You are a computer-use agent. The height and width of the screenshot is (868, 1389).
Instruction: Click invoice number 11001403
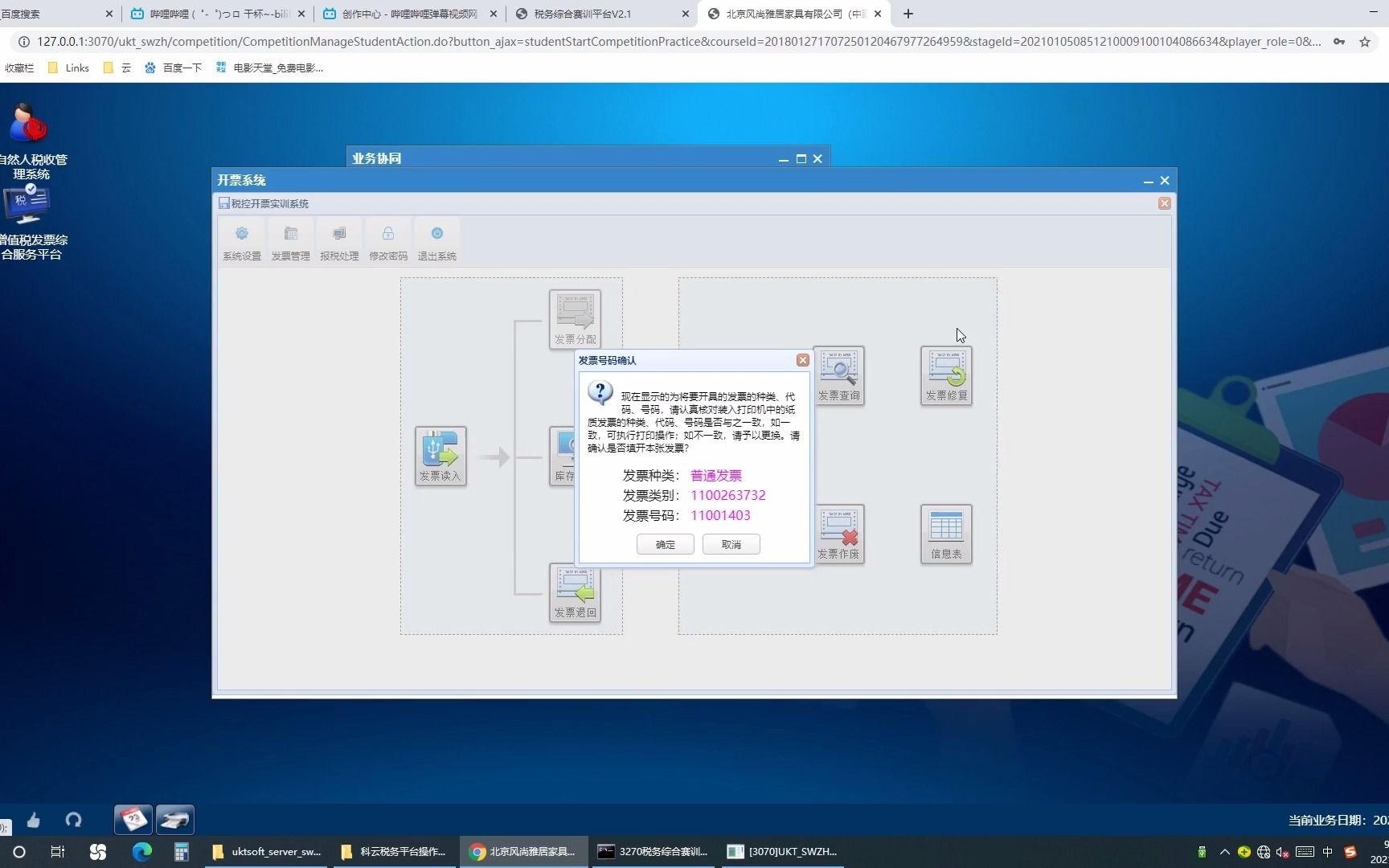(721, 515)
